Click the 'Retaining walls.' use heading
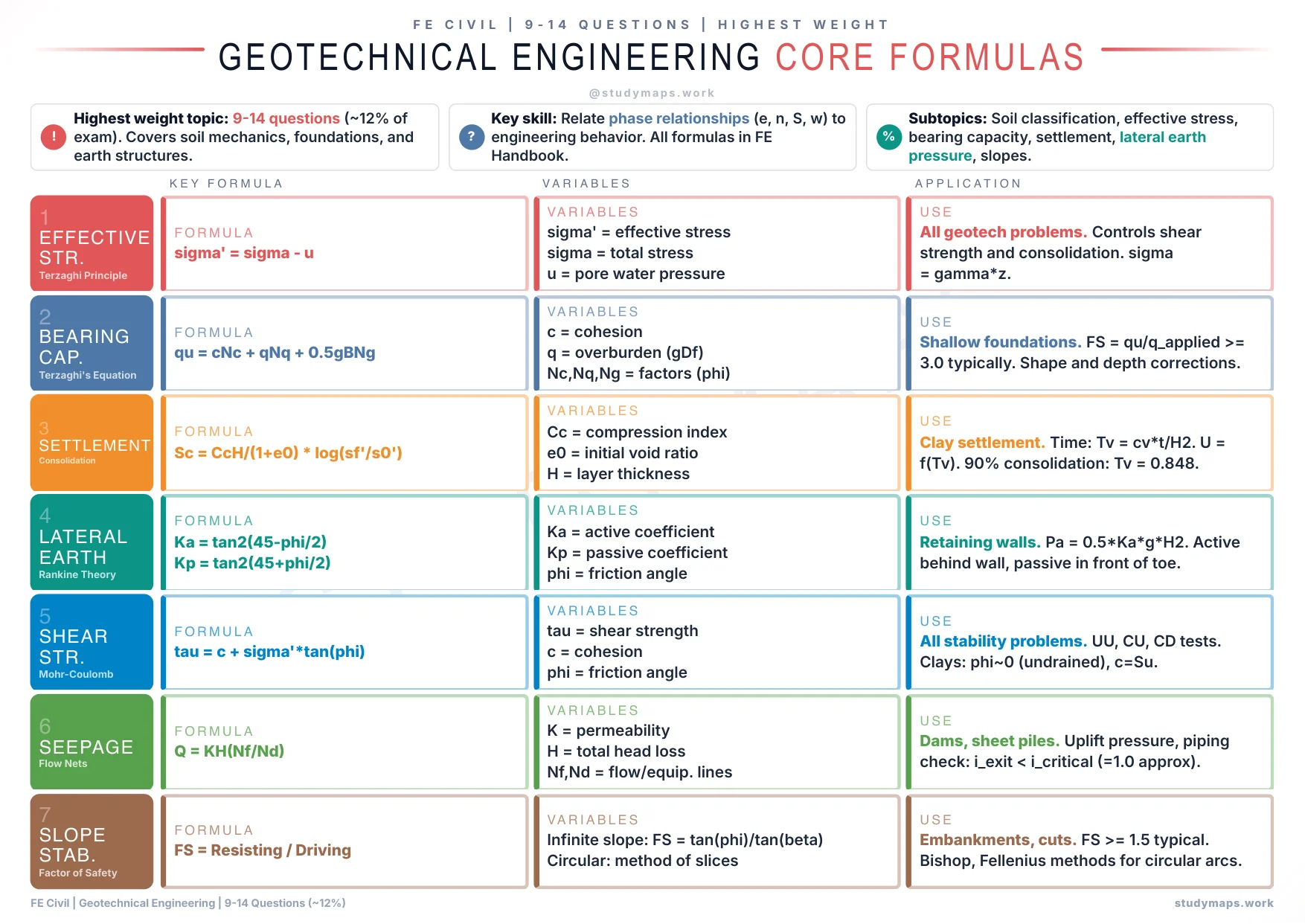The height and width of the screenshot is (924, 1305). (x=979, y=542)
